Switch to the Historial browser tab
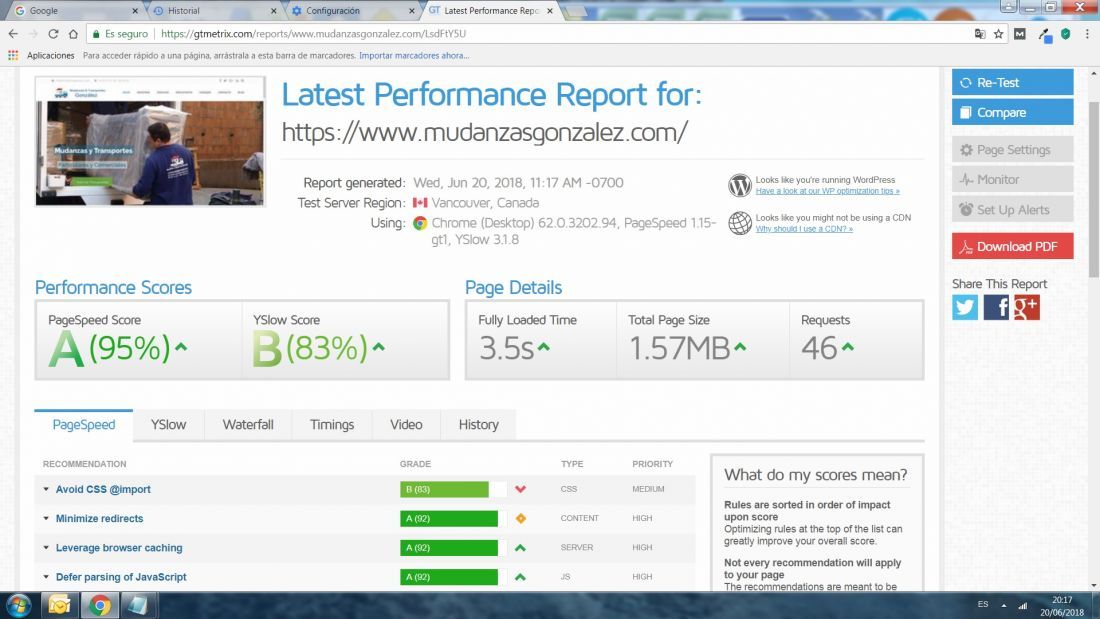Image resolution: width=1100 pixels, height=619 pixels. tap(215, 11)
